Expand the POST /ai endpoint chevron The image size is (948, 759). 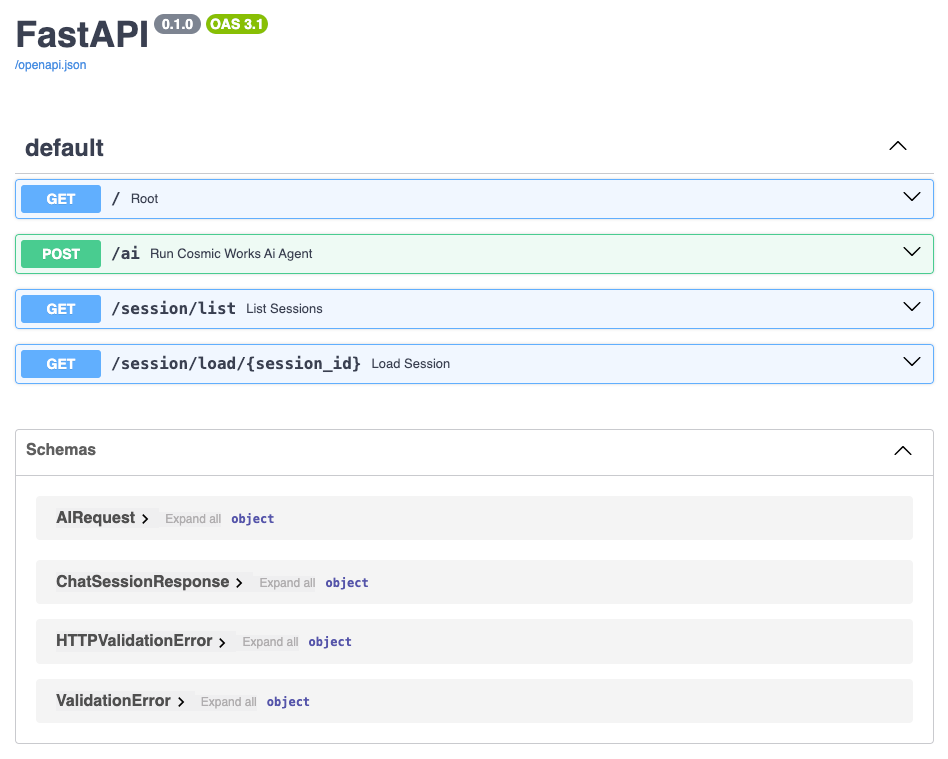point(912,252)
